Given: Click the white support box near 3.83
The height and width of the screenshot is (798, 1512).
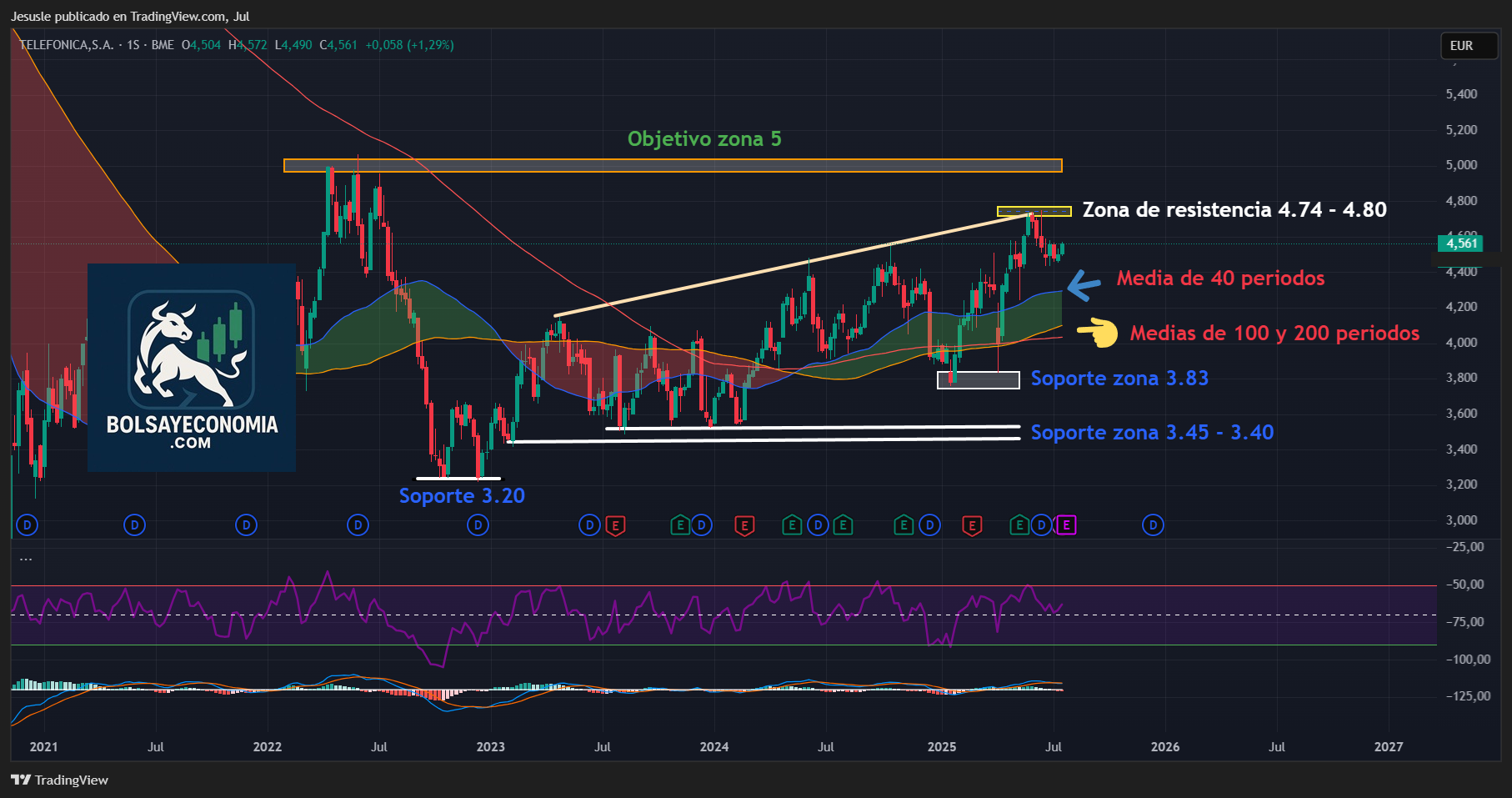Looking at the screenshot, I should [x=979, y=380].
